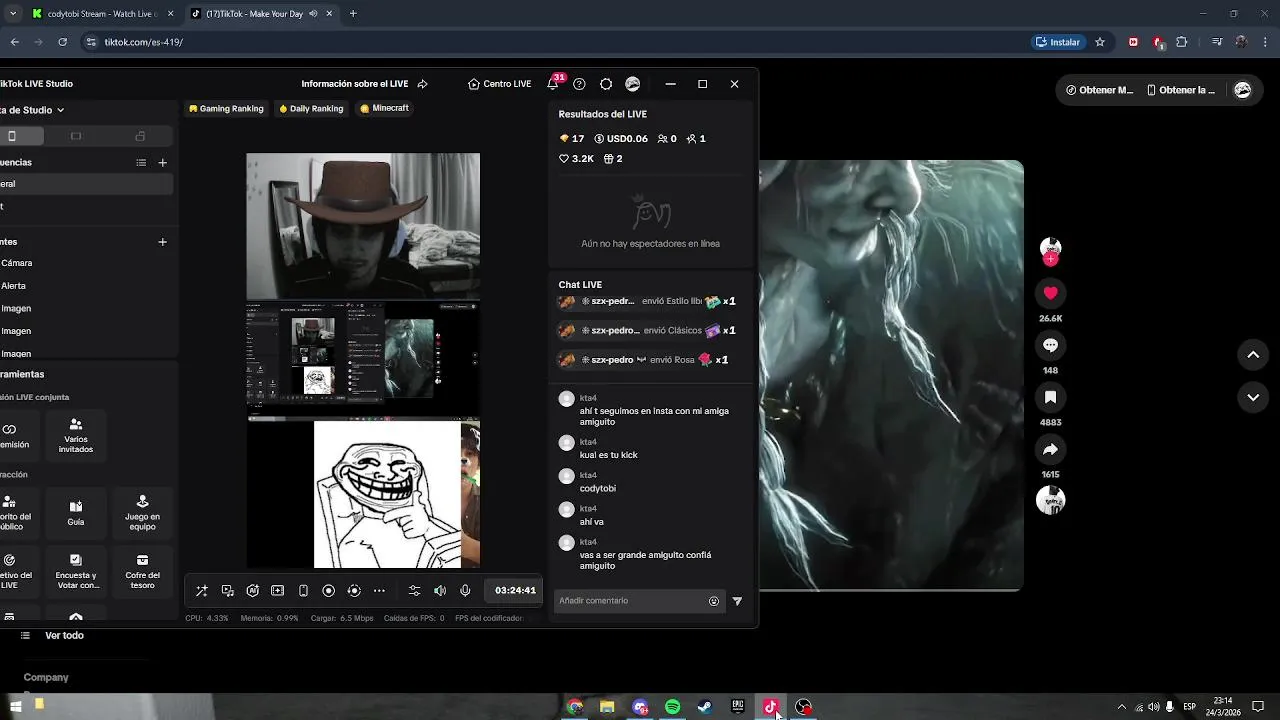
Task: Go to next TikTok video
Action: 1253,397
